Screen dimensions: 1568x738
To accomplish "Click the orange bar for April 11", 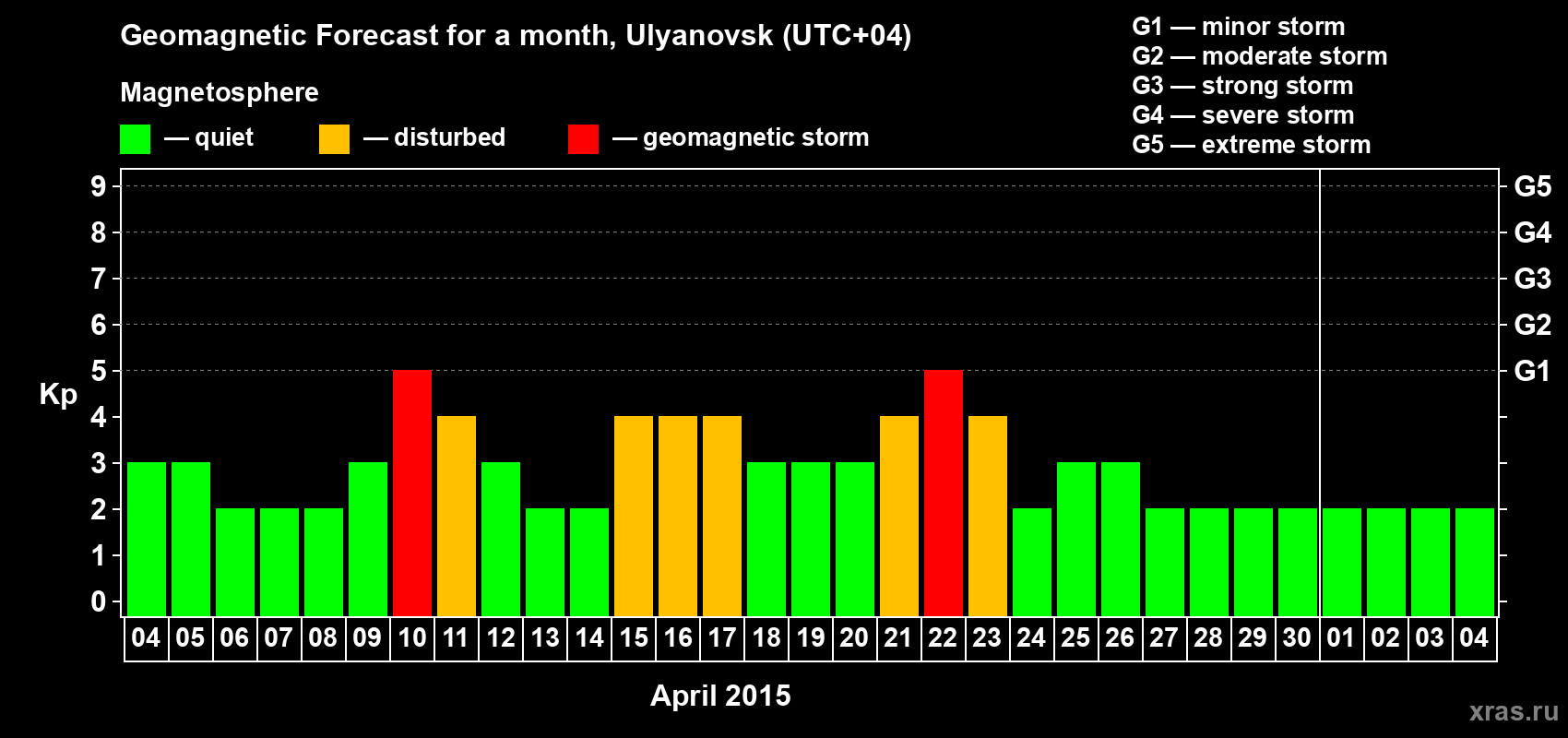I will click(457, 517).
